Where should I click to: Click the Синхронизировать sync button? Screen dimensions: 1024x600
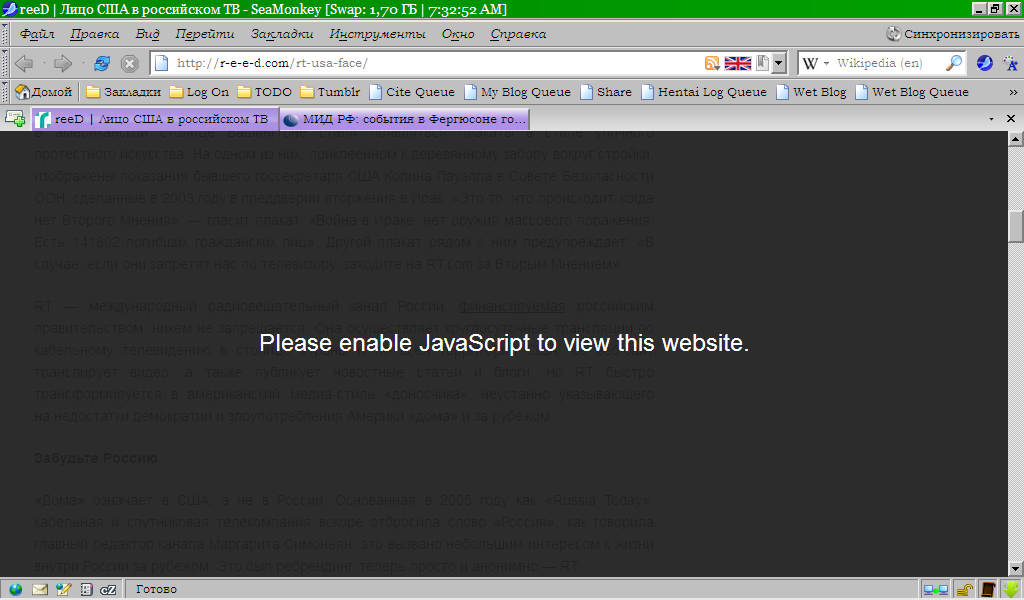(x=952, y=34)
